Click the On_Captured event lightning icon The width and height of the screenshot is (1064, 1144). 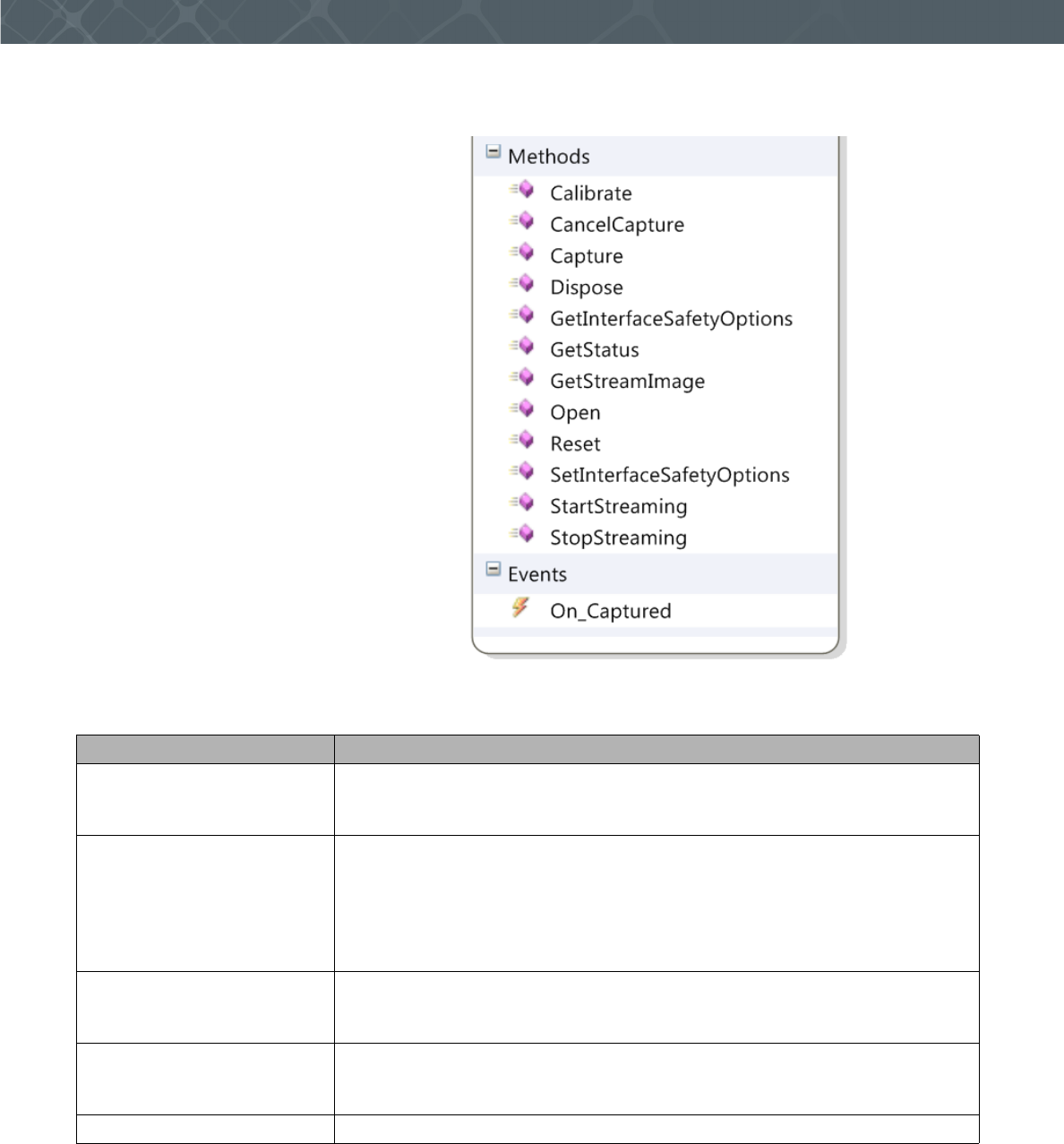coord(520,607)
